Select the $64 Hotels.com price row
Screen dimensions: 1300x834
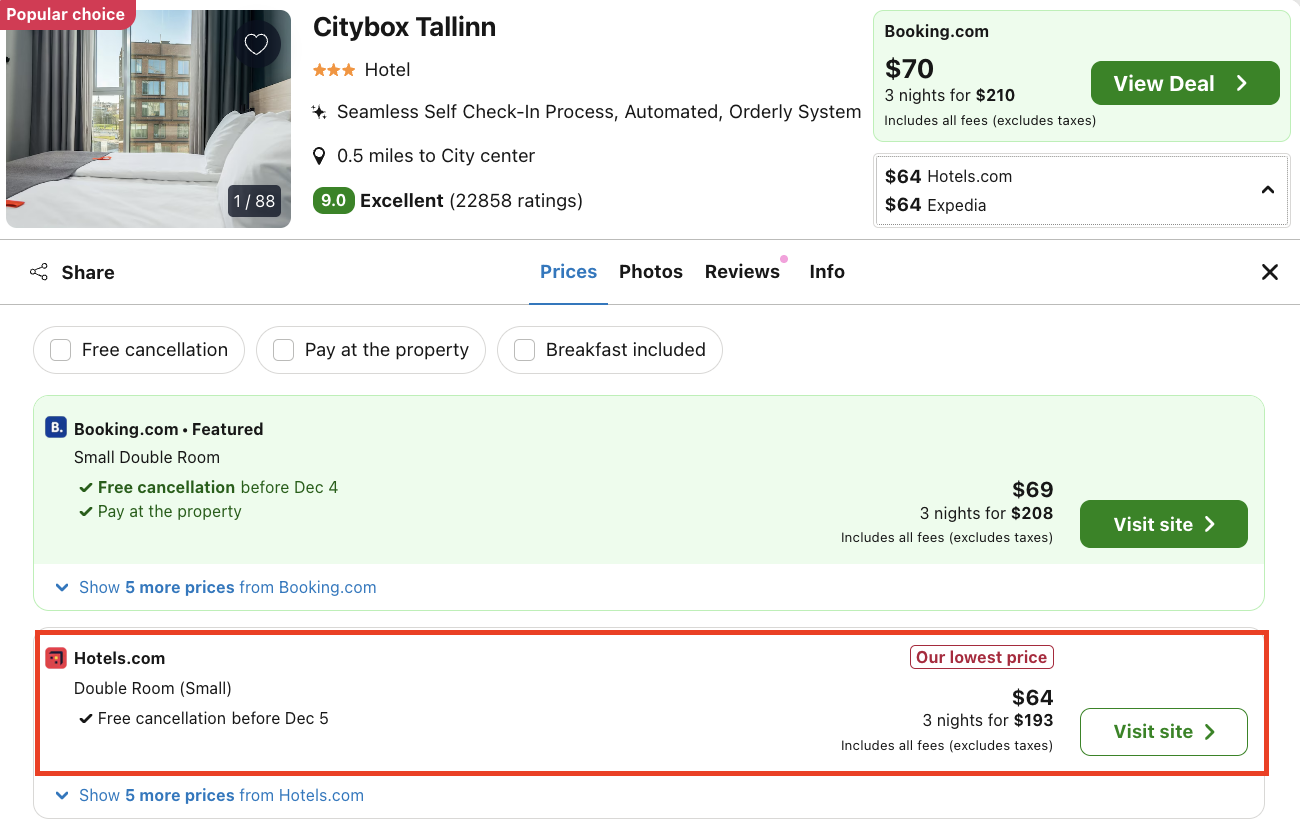point(948,176)
